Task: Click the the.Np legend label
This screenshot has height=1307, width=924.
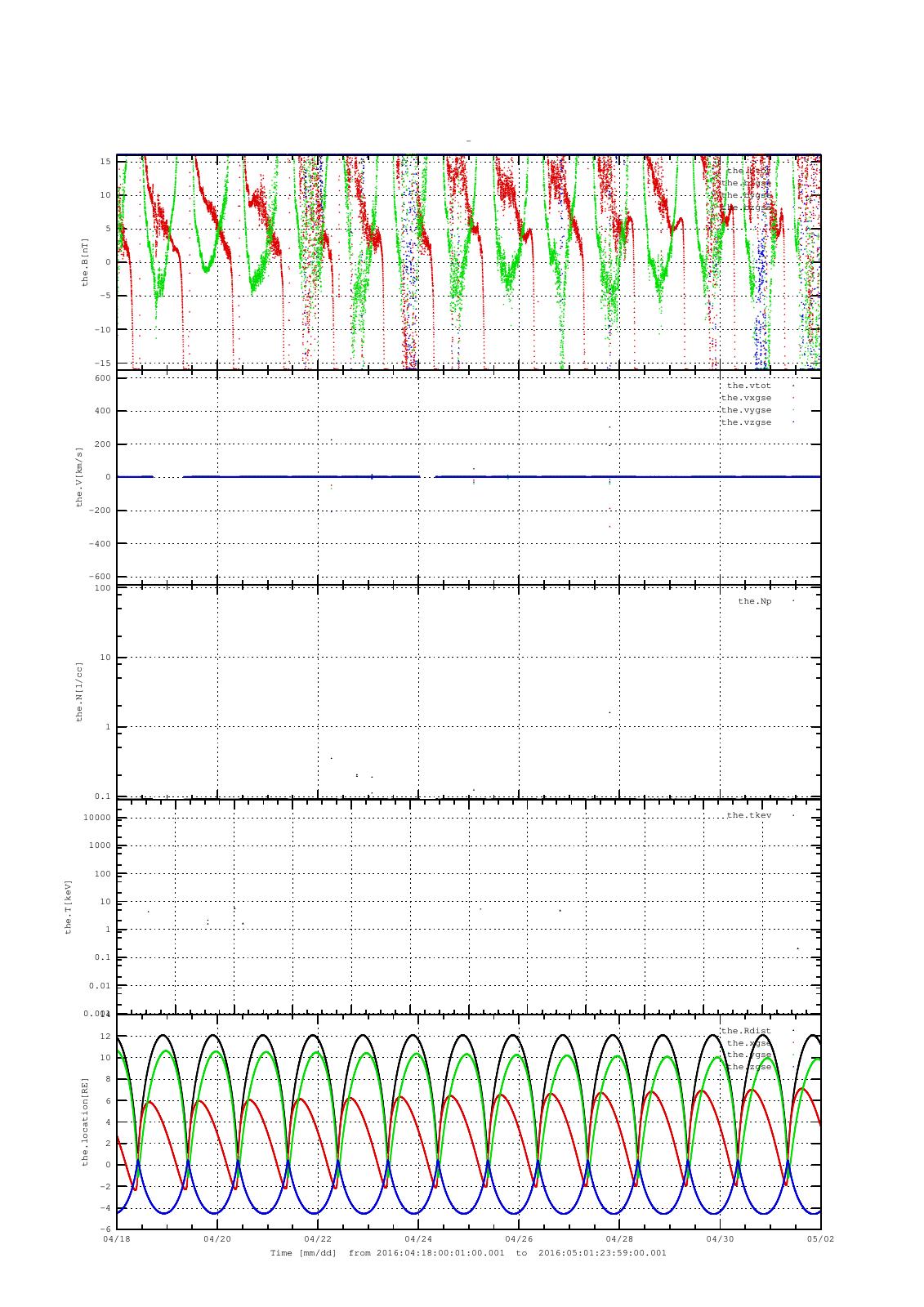Action: (754, 601)
